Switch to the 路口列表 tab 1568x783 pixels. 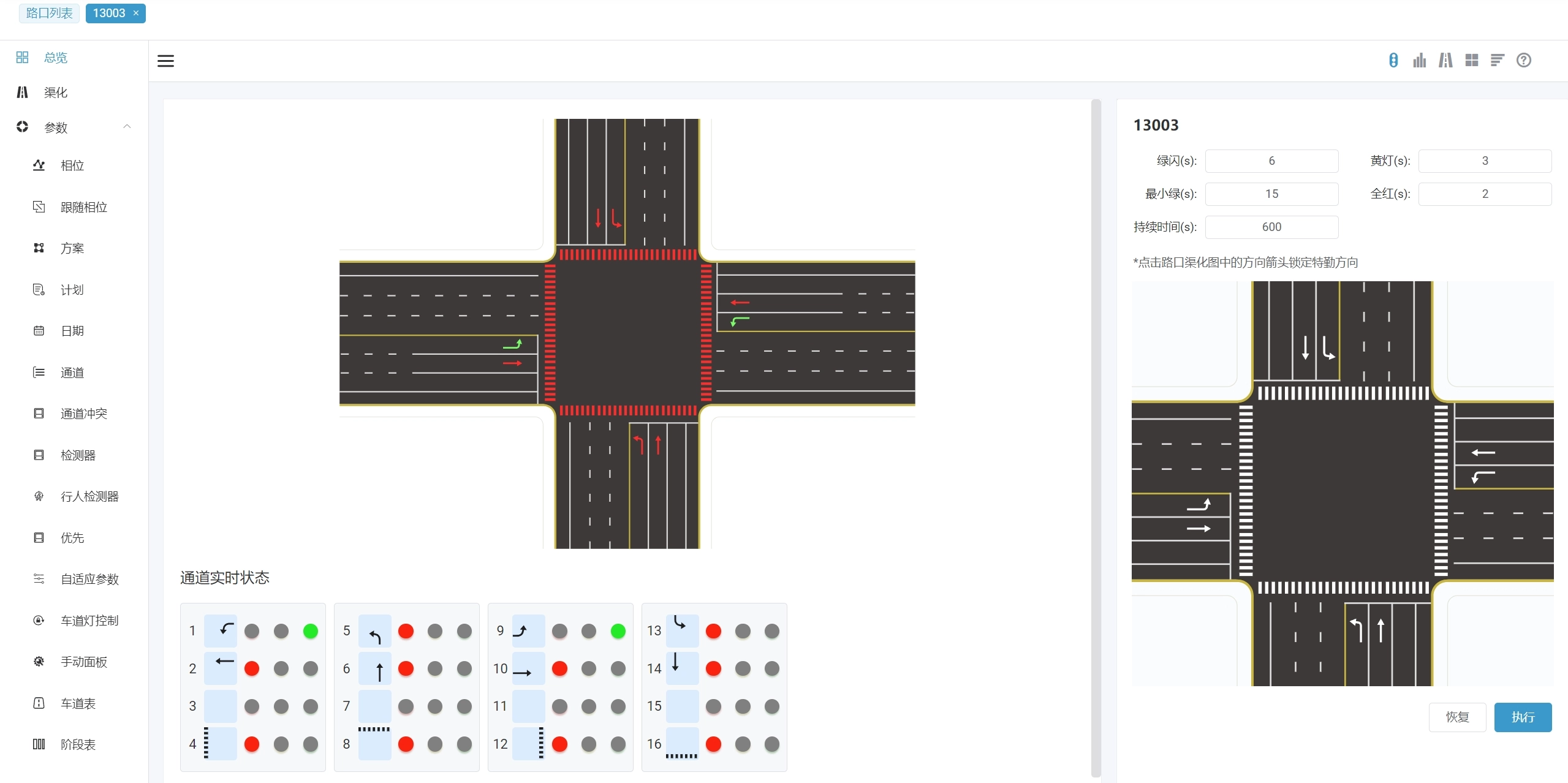(49, 13)
